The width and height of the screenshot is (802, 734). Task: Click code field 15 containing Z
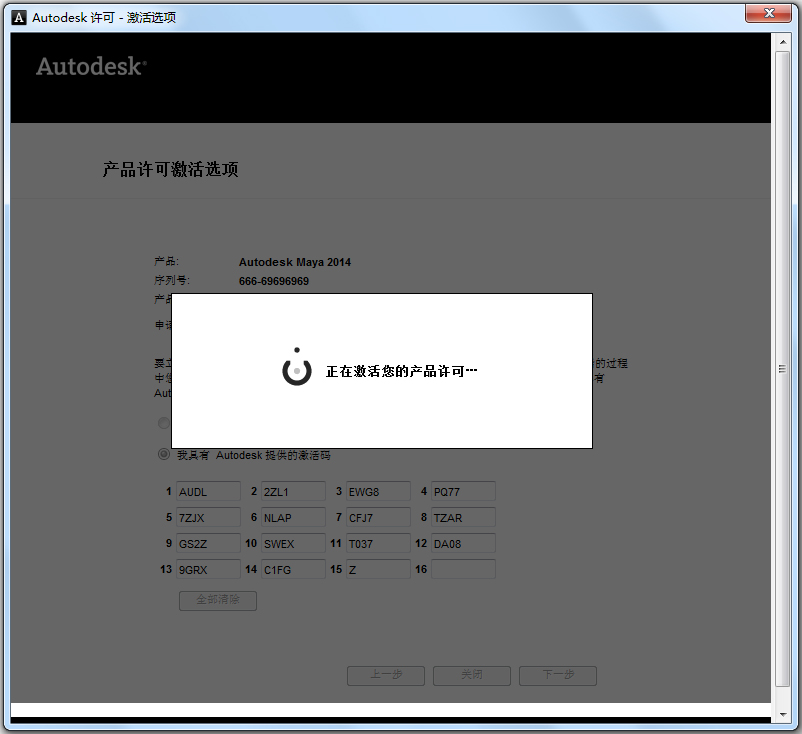click(x=378, y=569)
